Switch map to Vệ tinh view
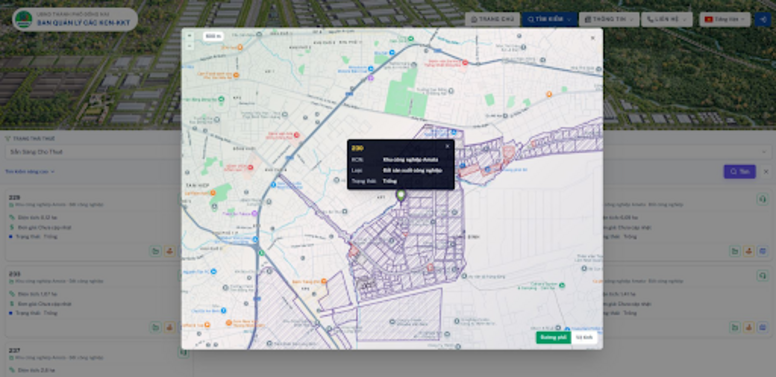776x377 pixels. pyautogui.click(x=584, y=337)
